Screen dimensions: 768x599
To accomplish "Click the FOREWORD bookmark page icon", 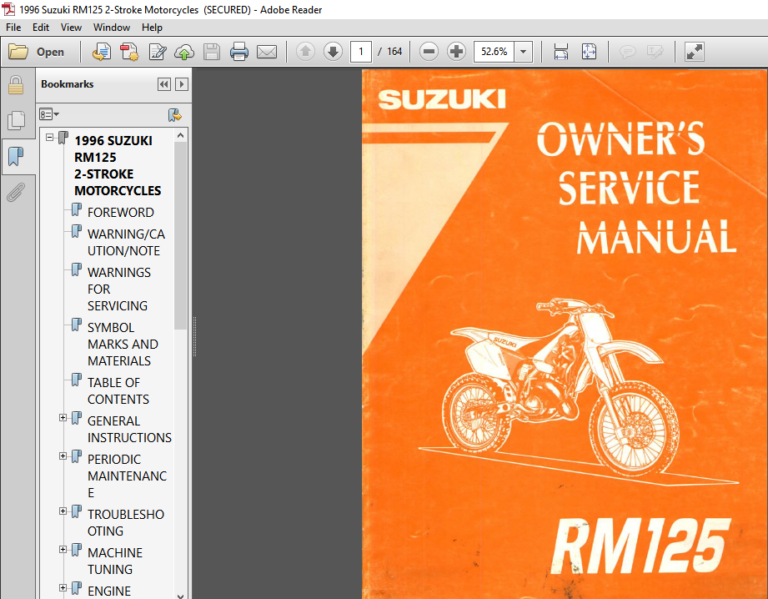I will click(76, 210).
